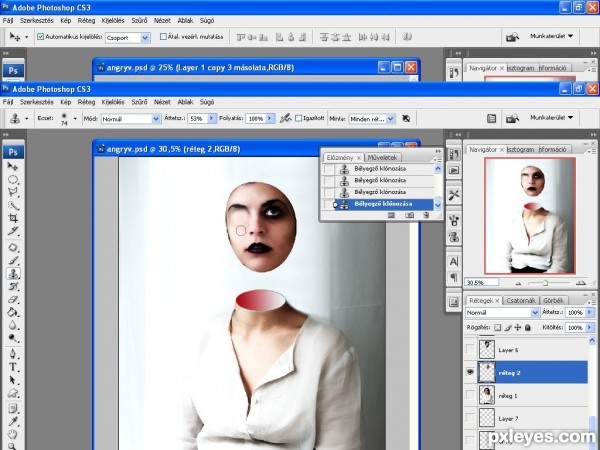Open the Layers panel Áttetsz. opacity arrow
This screenshot has width=600, height=450.
pos(590,313)
